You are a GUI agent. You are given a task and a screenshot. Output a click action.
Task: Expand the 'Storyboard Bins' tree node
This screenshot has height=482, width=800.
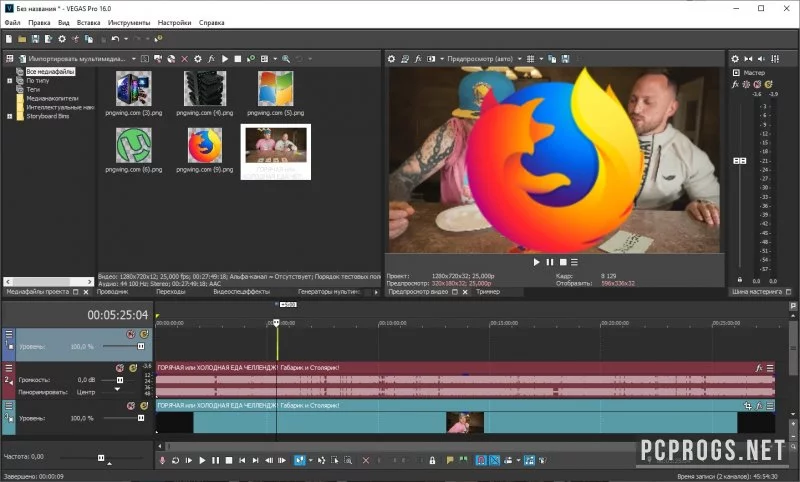[9, 116]
